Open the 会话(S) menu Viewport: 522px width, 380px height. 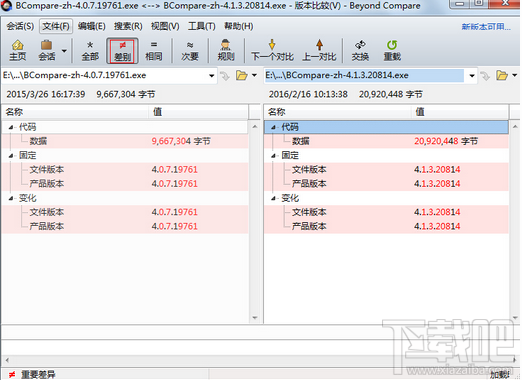point(20,26)
